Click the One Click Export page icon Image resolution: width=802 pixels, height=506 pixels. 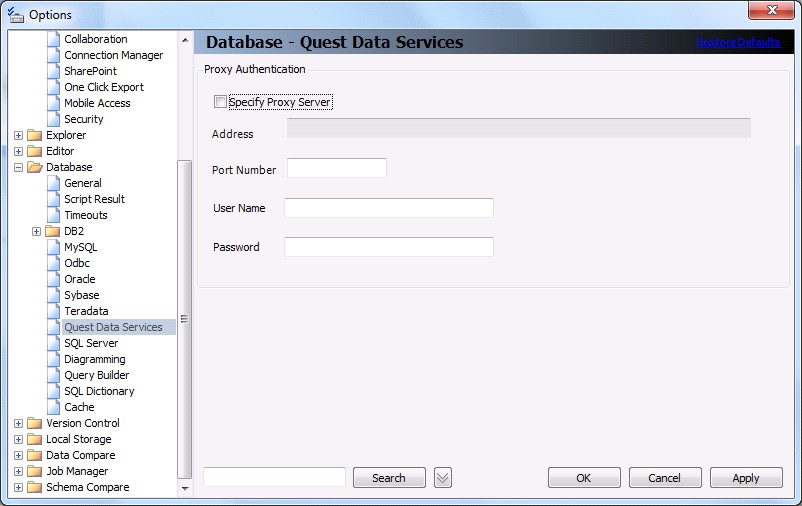click(54, 87)
